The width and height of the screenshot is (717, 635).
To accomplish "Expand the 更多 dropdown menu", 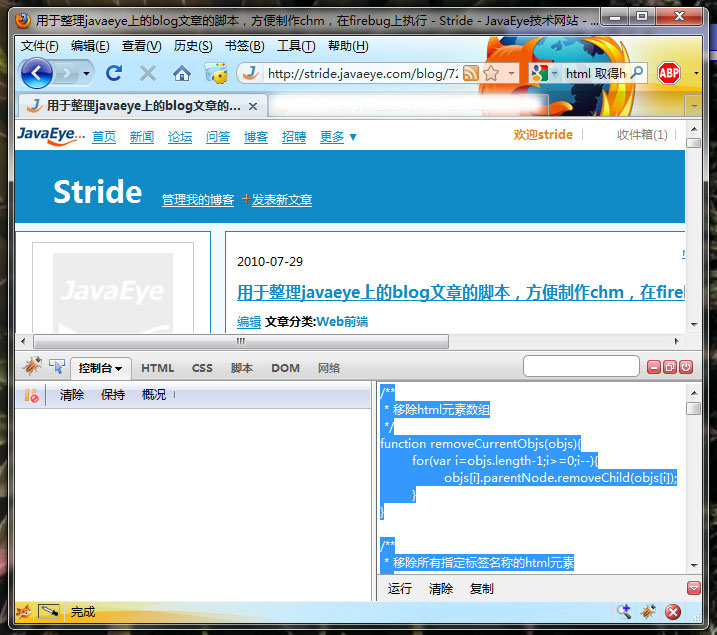I will pyautogui.click(x=338, y=136).
